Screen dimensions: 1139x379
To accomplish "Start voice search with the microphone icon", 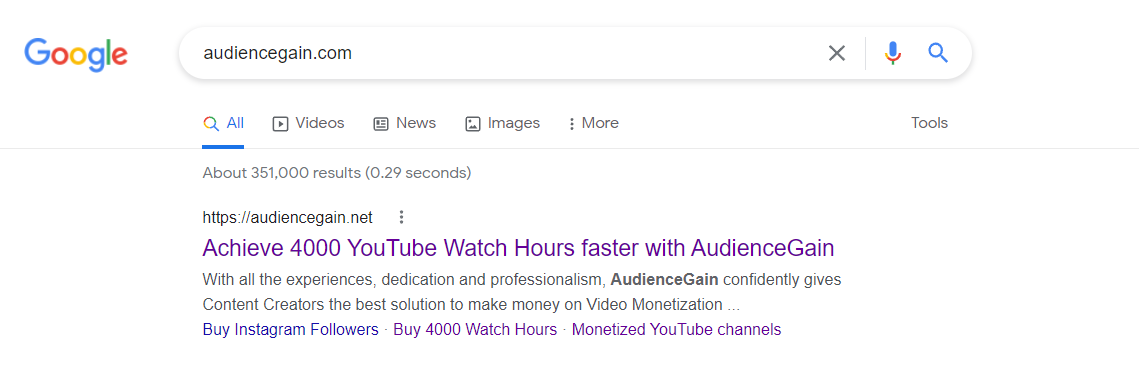I will (x=893, y=53).
